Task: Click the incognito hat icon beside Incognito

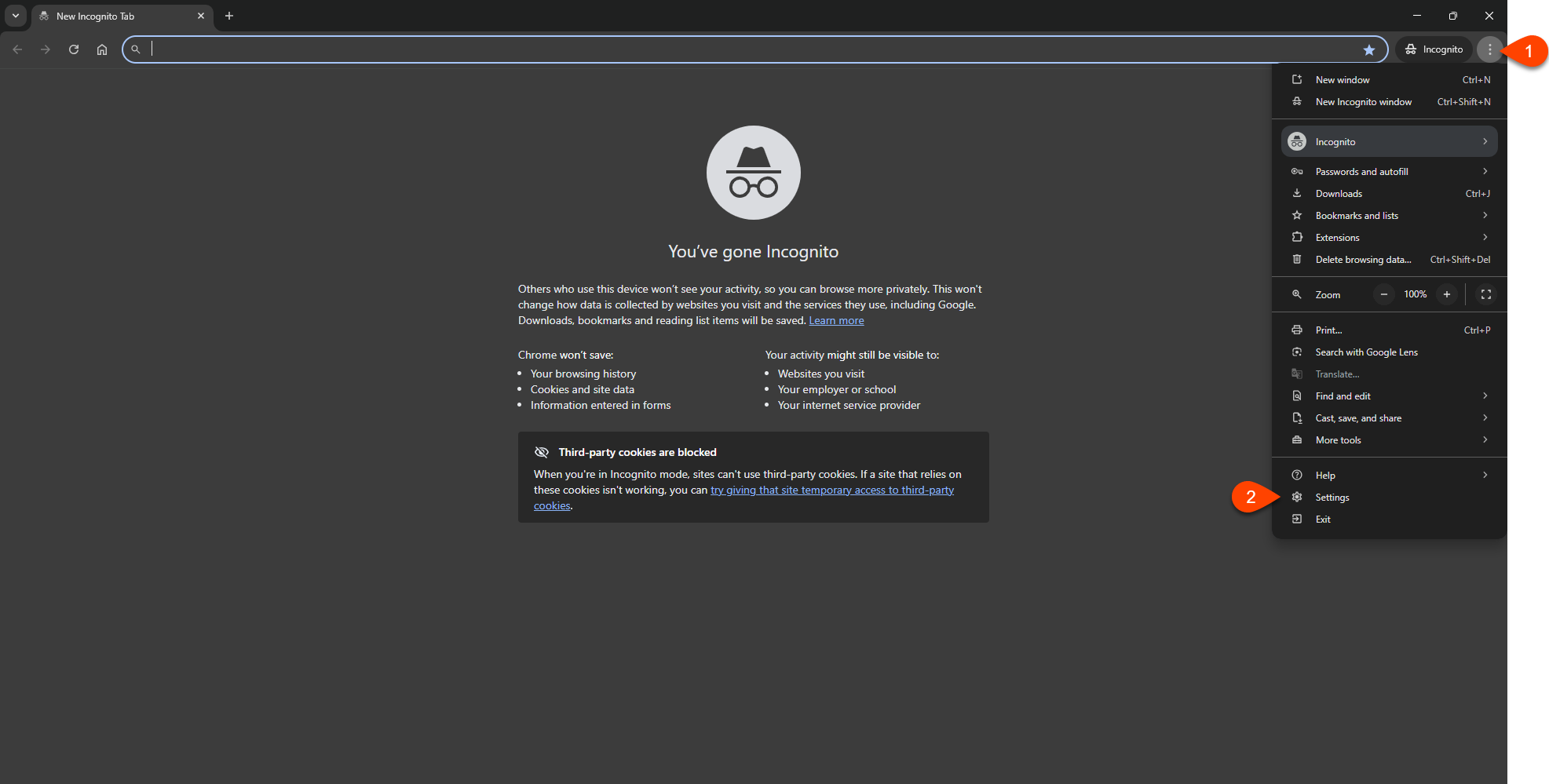Action: pyautogui.click(x=1297, y=142)
